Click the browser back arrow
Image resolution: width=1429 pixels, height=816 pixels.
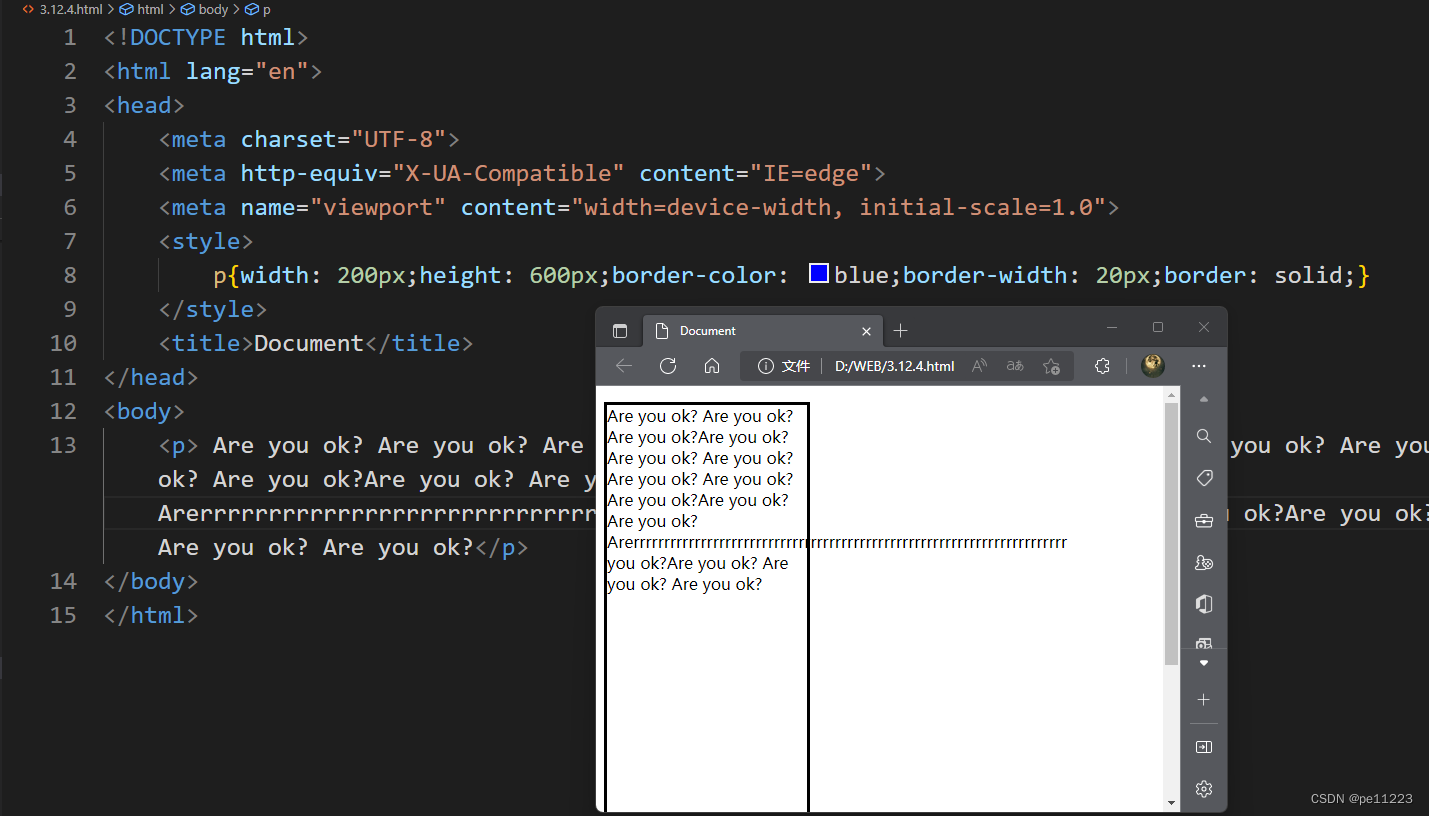coord(624,366)
